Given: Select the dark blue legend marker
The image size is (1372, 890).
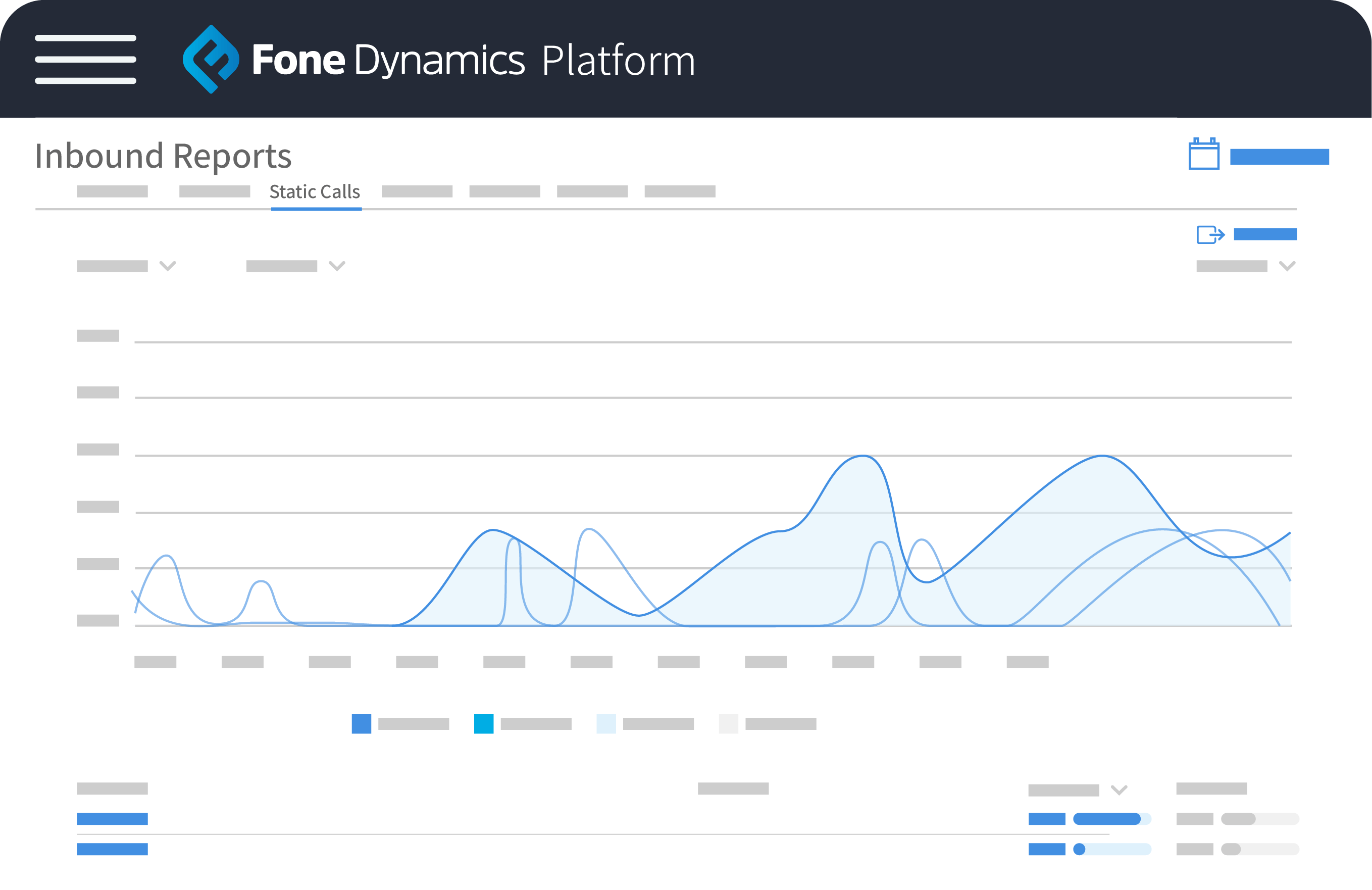Looking at the screenshot, I should point(362,724).
